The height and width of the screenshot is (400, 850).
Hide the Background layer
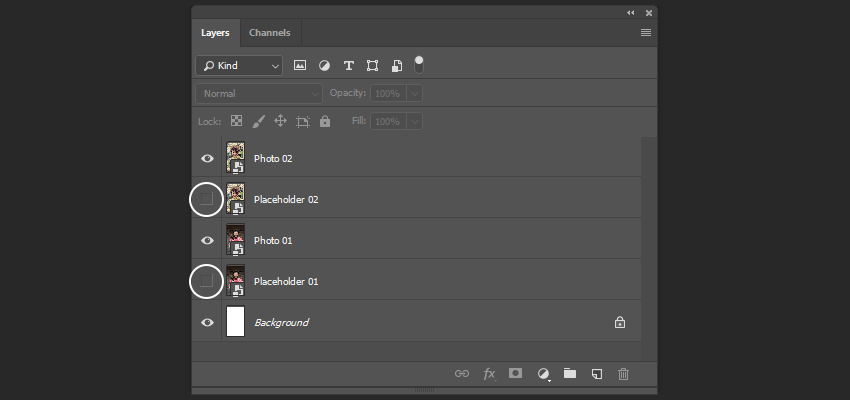[207, 322]
